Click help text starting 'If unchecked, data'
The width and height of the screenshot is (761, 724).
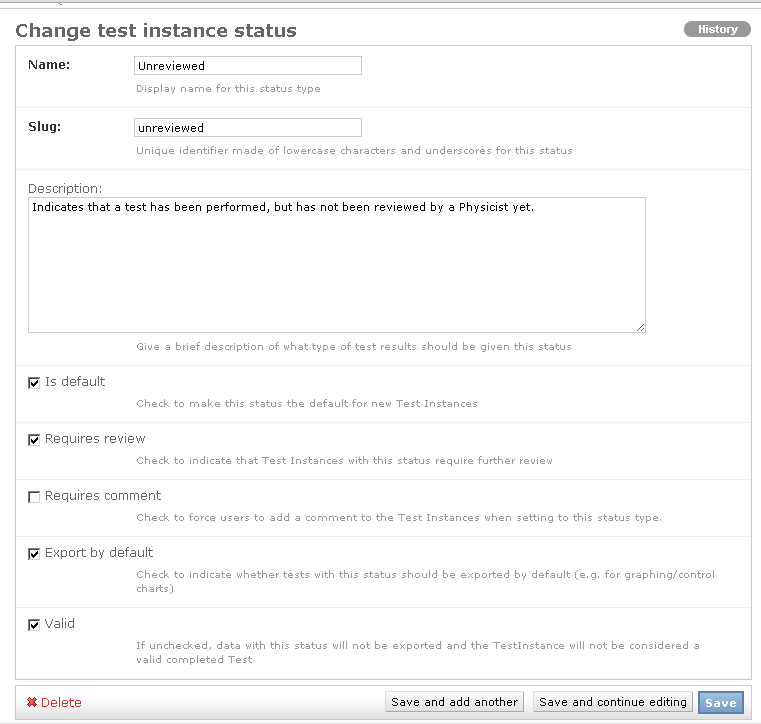418,652
